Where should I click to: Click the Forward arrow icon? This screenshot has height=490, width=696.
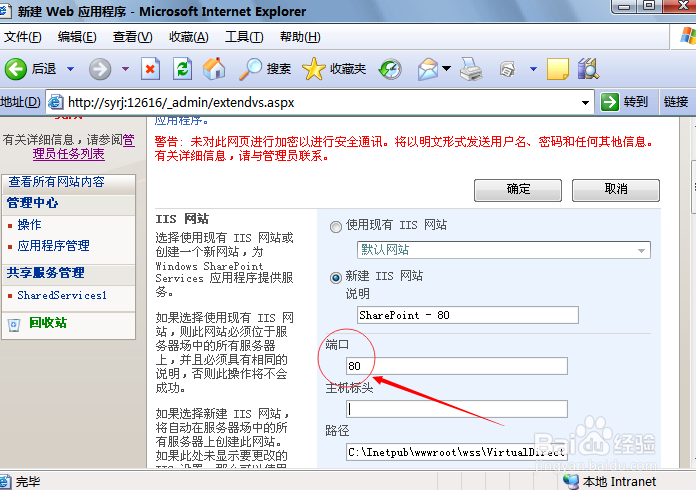[x=100, y=69]
